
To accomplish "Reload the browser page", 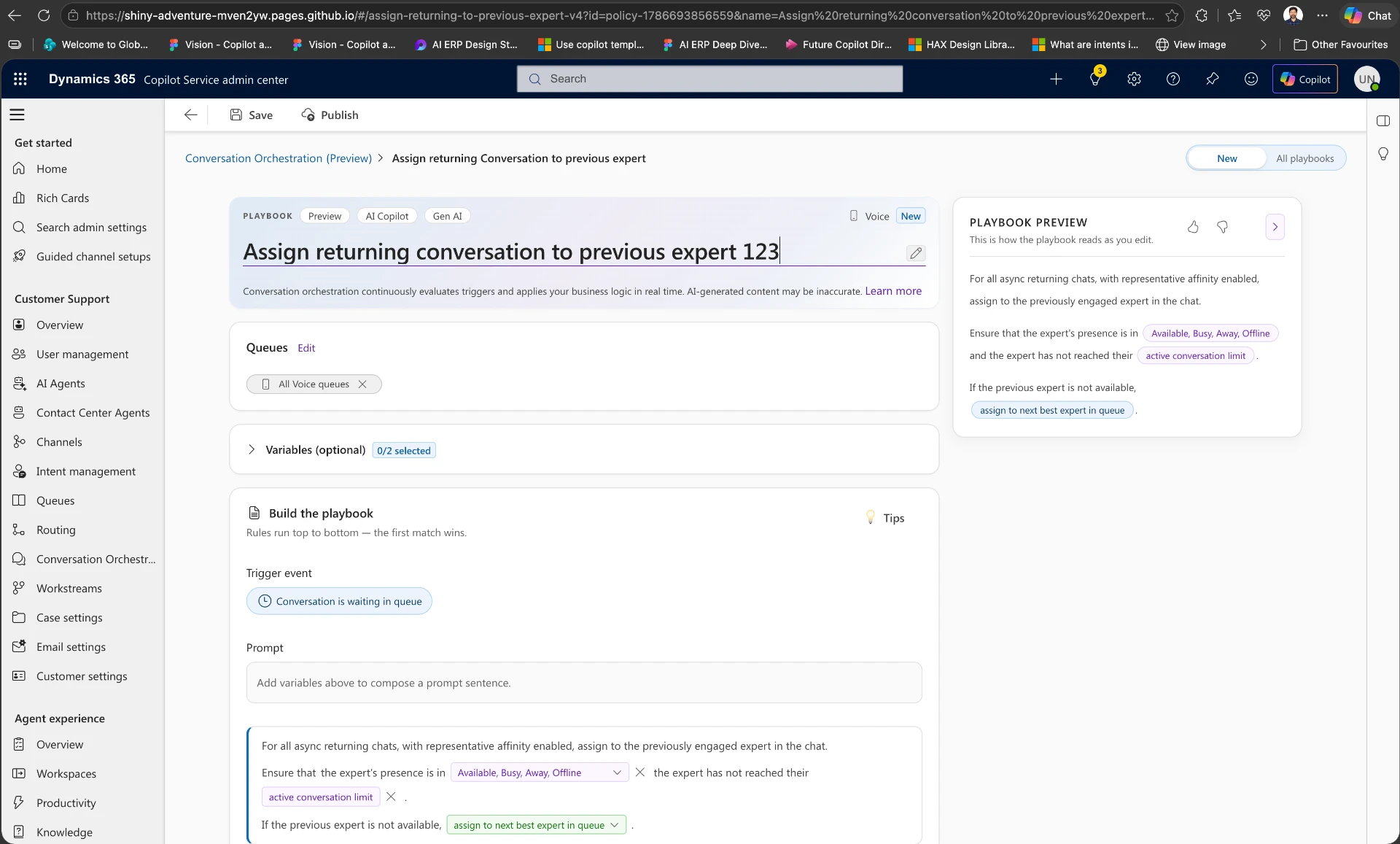I will click(x=44, y=15).
